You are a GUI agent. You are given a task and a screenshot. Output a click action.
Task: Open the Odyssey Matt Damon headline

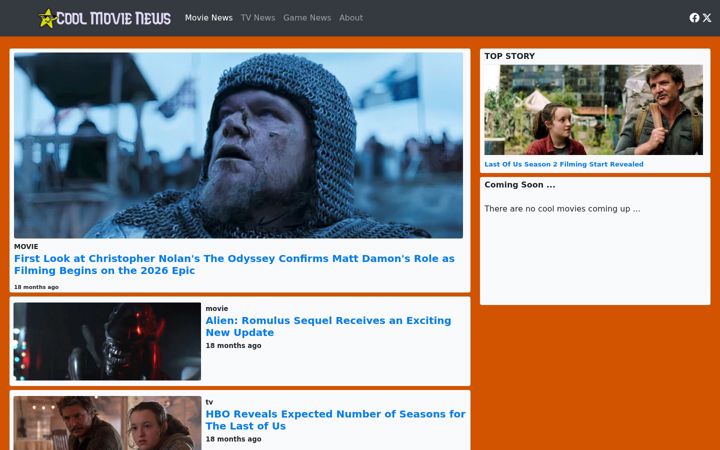coord(234,264)
